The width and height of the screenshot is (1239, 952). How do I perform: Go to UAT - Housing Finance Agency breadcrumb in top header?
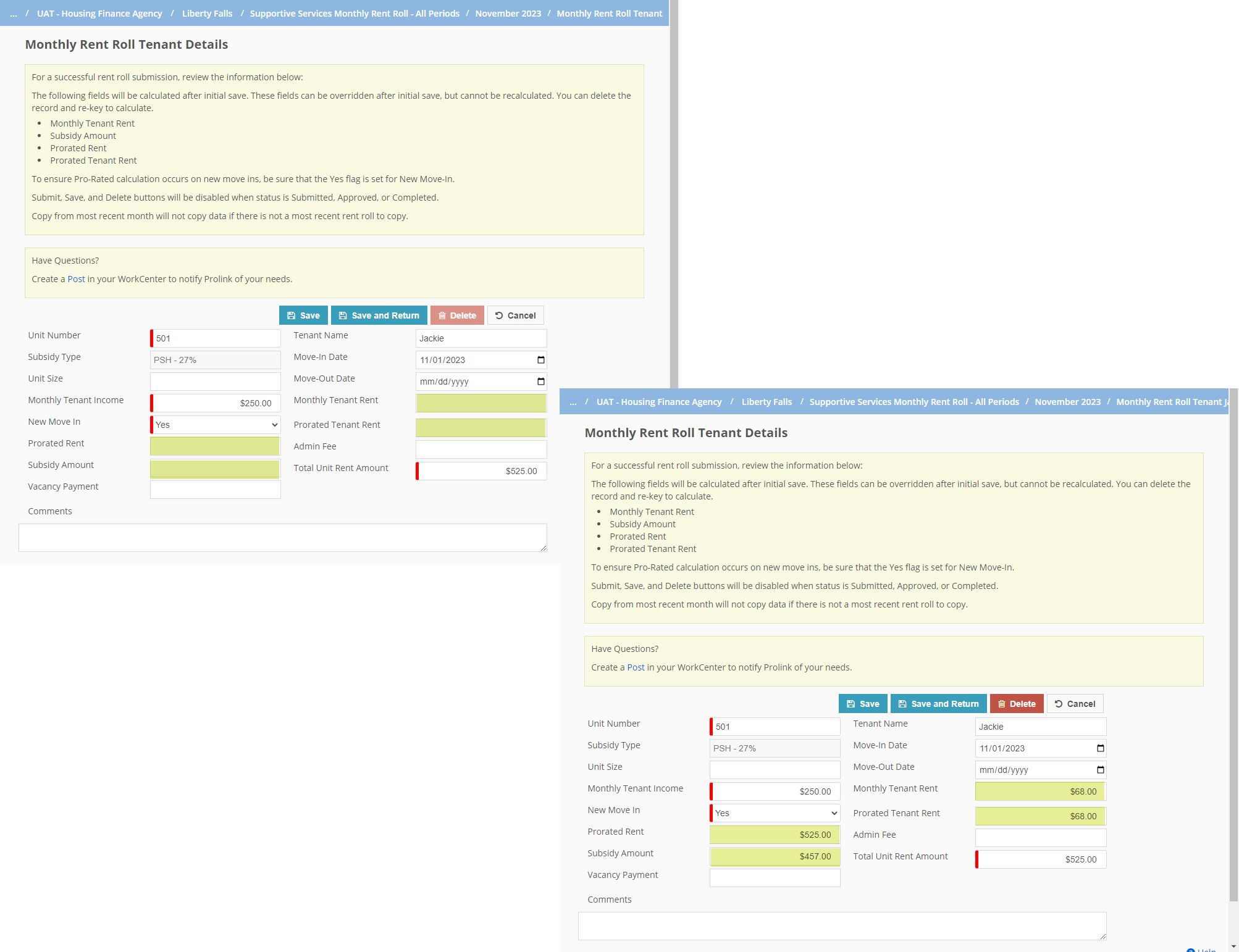coord(99,14)
